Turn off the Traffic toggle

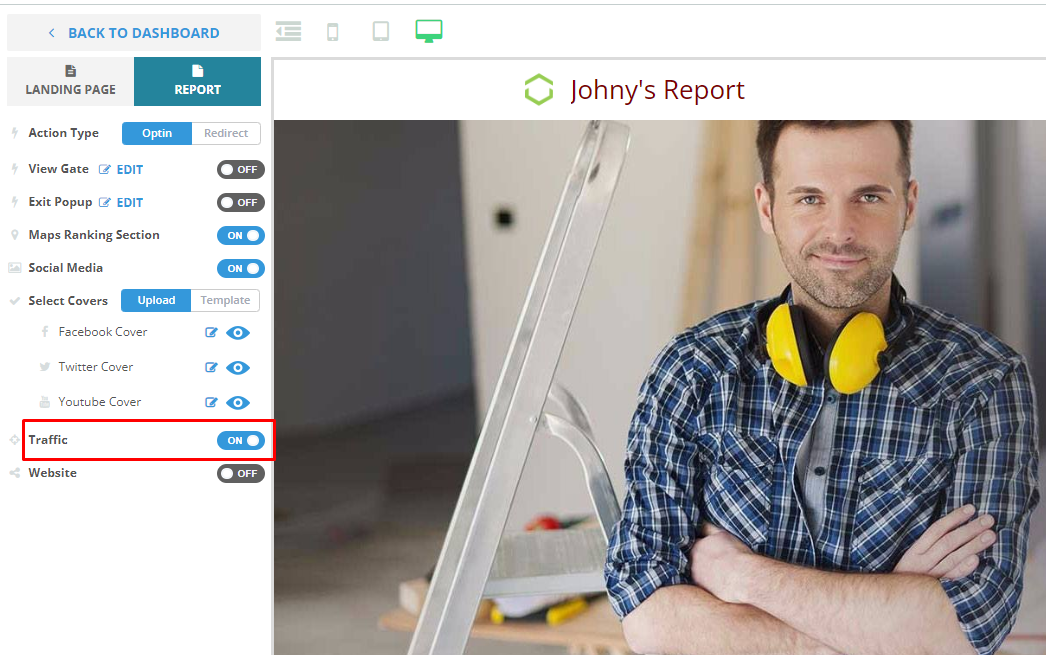click(x=241, y=440)
